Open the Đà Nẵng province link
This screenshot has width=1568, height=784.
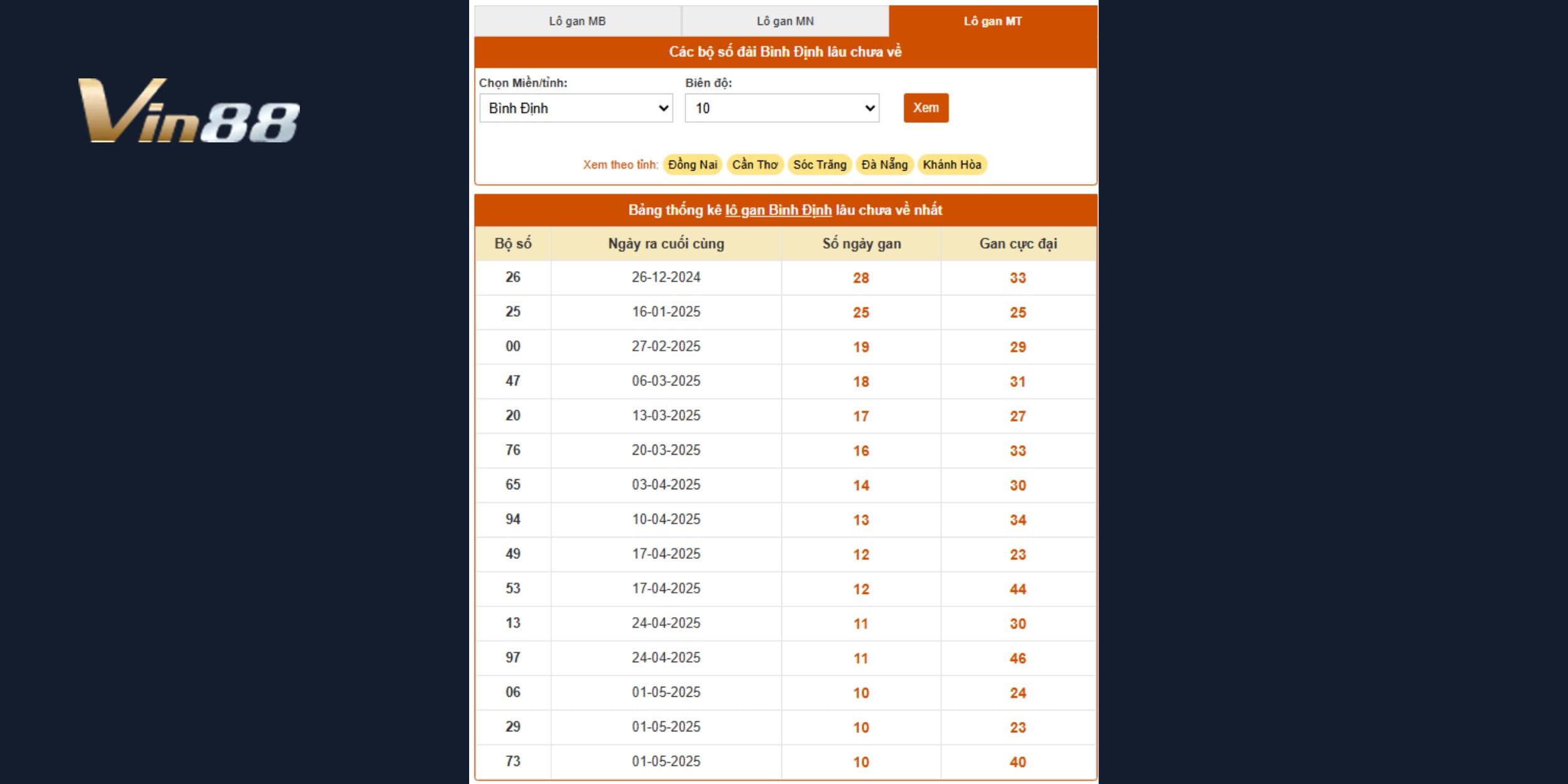tap(884, 164)
